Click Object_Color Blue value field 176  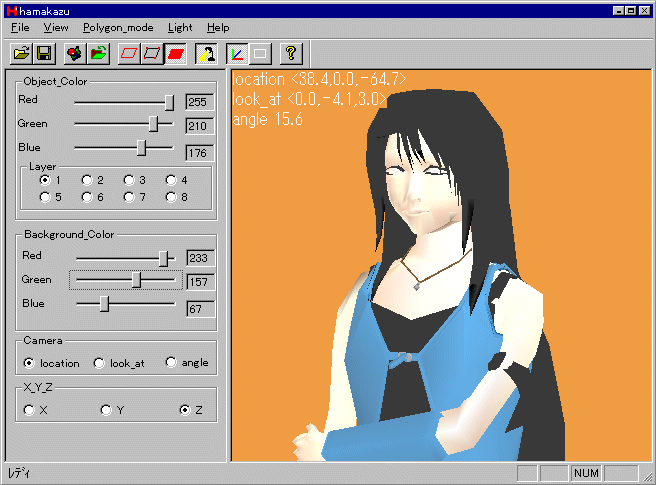pyautogui.click(x=200, y=153)
